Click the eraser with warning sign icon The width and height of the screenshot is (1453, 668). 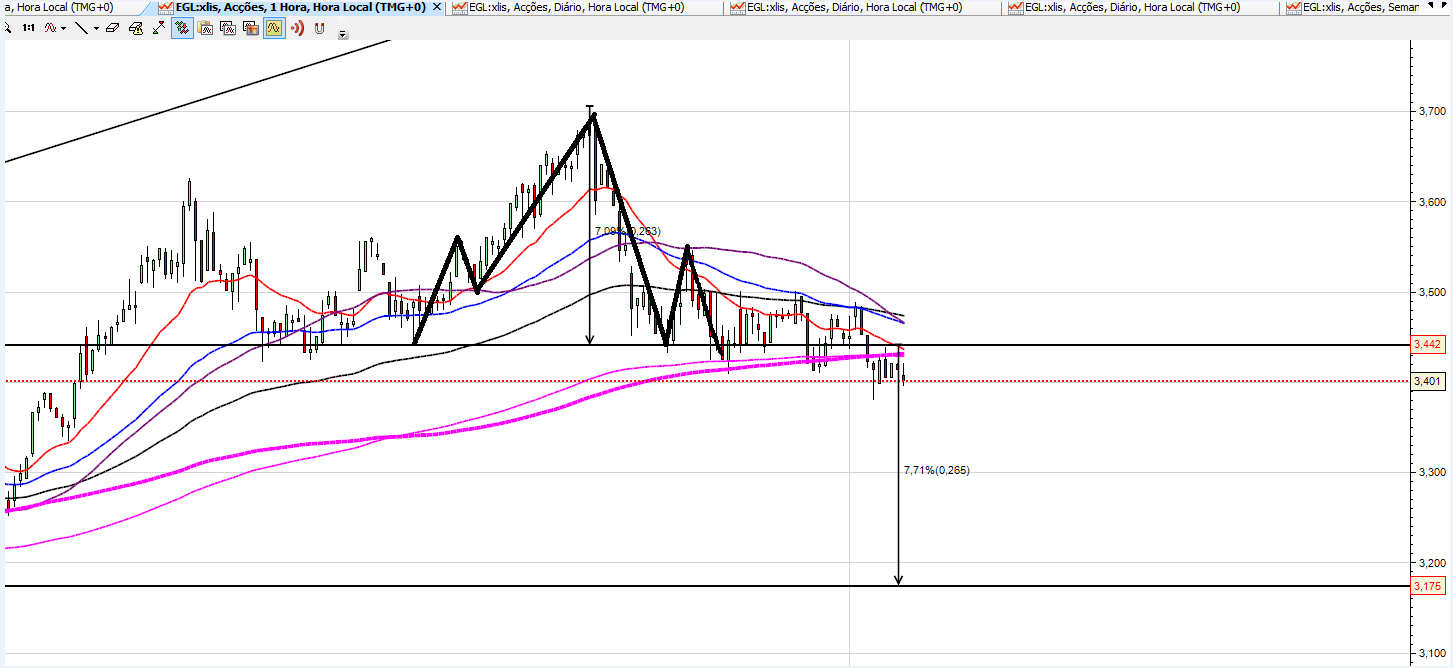pos(136,28)
